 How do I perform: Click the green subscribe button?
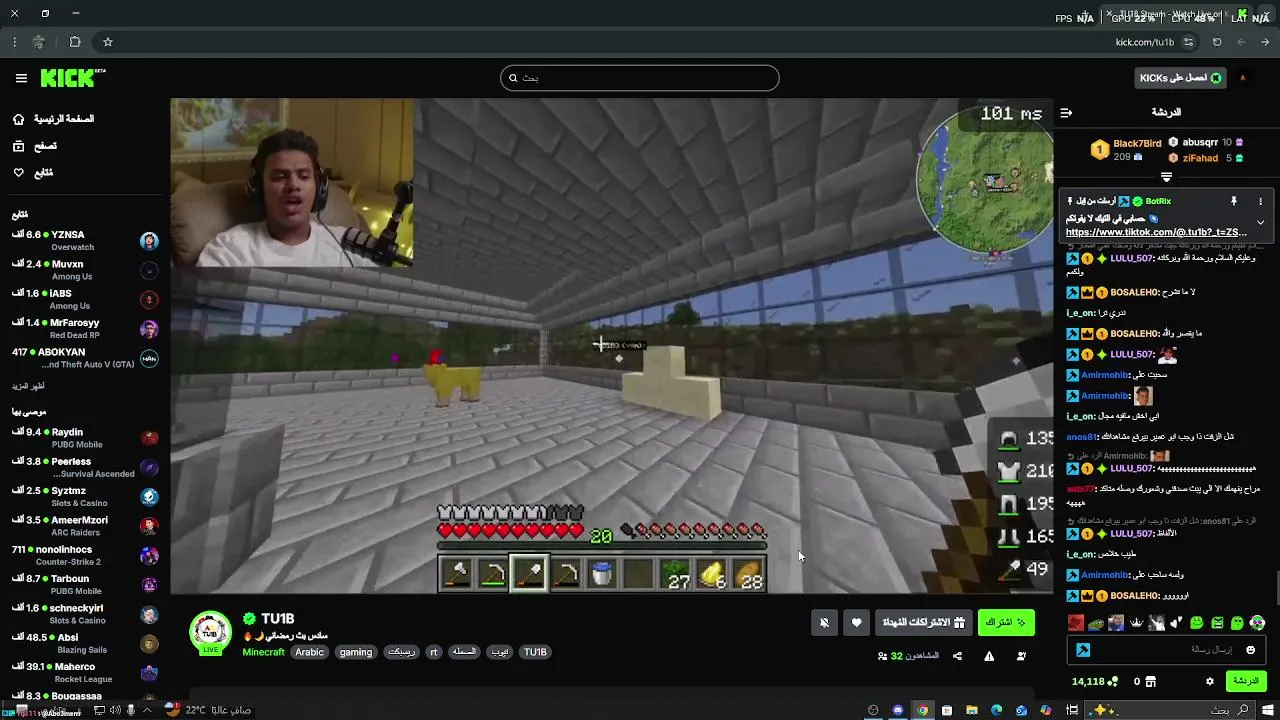pos(1006,623)
